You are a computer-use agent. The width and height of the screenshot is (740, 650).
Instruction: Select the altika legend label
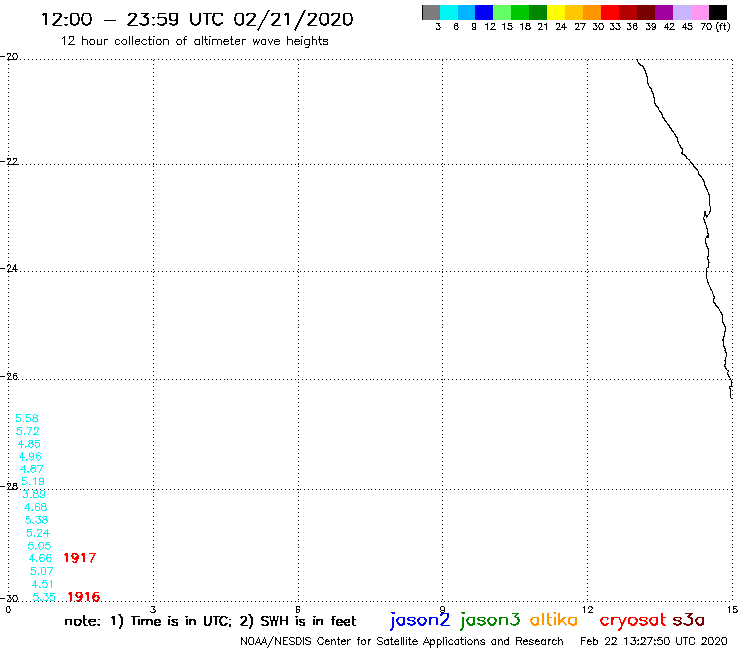pos(554,620)
